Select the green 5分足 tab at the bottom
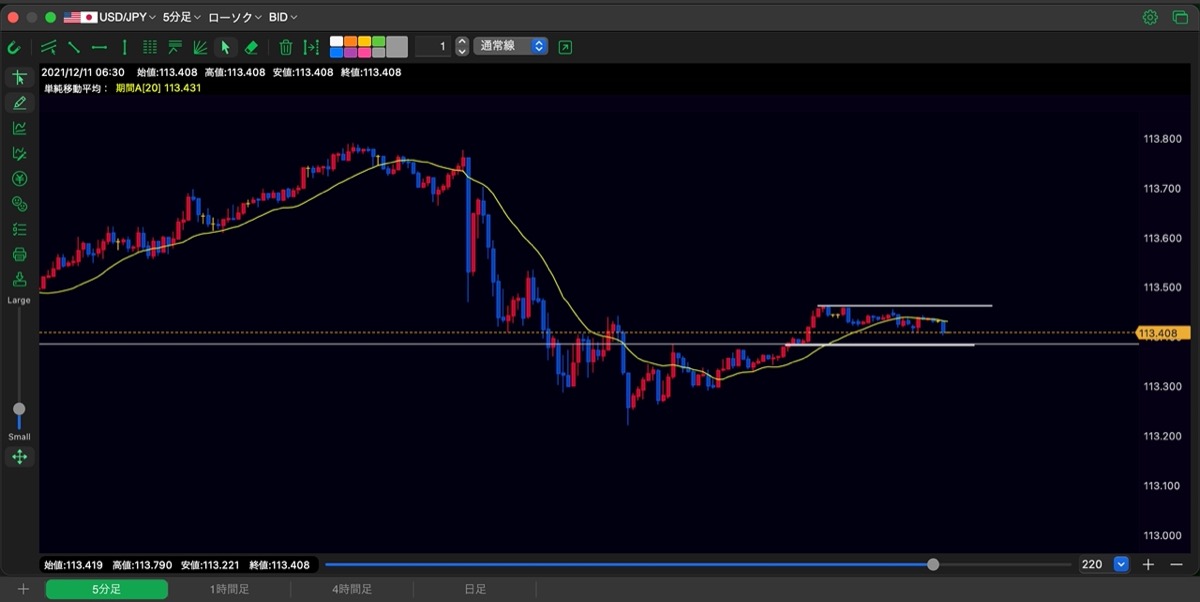The image size is (1200, 602). click(x=106, y=589)
